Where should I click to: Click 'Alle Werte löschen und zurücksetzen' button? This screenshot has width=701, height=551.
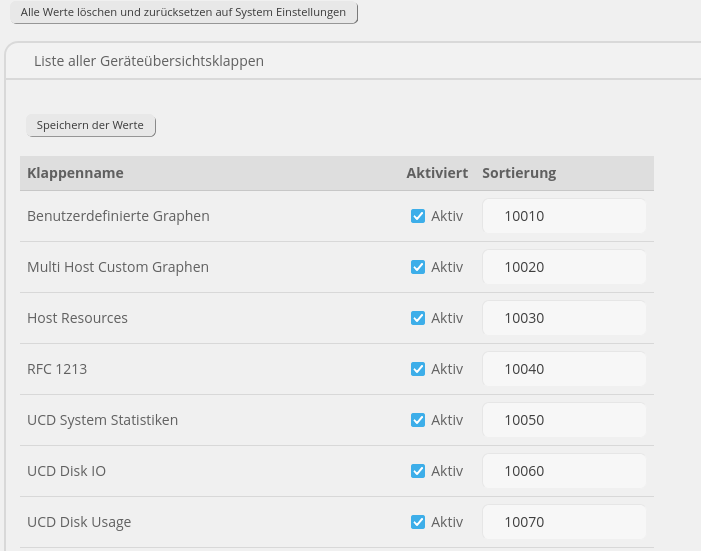(183, 12)
